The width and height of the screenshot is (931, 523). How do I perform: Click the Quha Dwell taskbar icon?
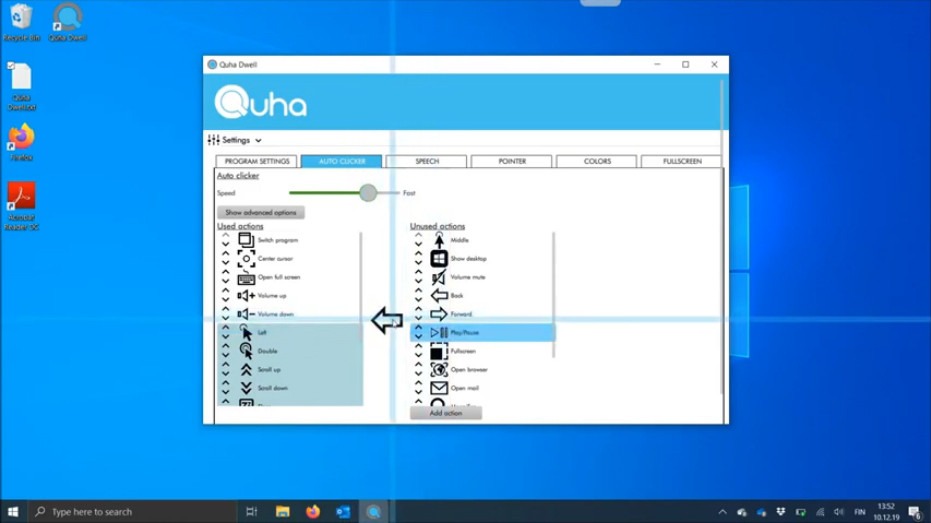pyautogui.click(x=373, y=512)
